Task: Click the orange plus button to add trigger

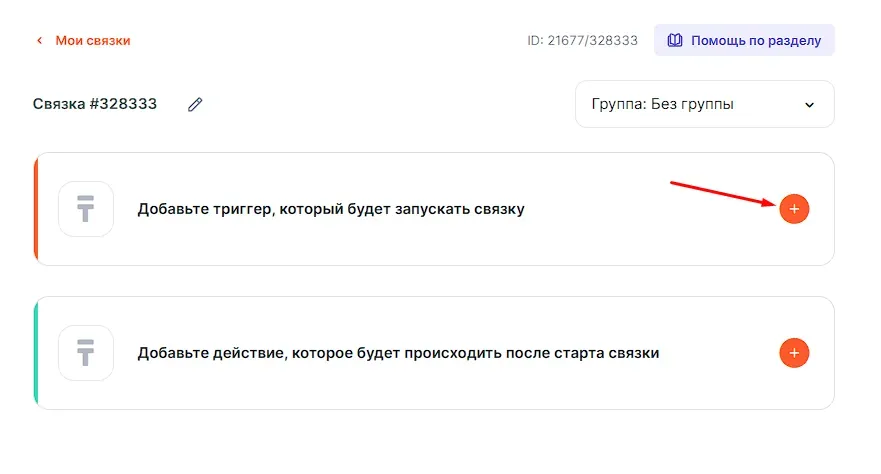Action: 794,209
